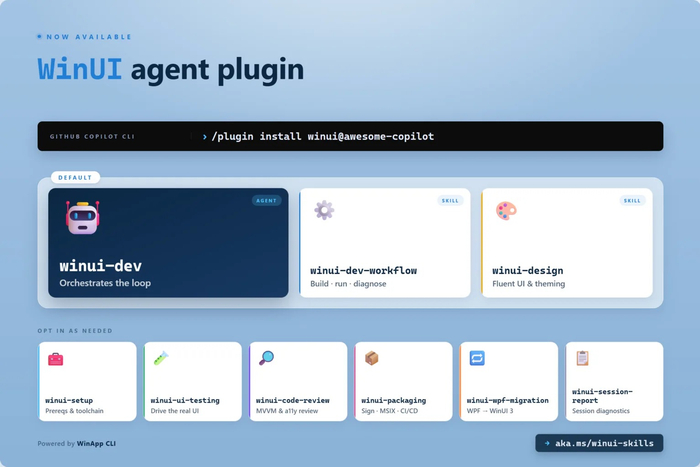Viewport: 700px width, 467px height.
Task: Click the magnifying glass icon for winui-code-review
Action: click(266, 358)
